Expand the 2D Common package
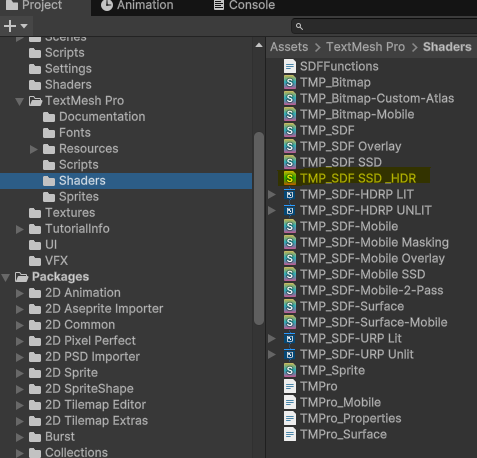The image size is (477, 458). (x=20, y=325)
